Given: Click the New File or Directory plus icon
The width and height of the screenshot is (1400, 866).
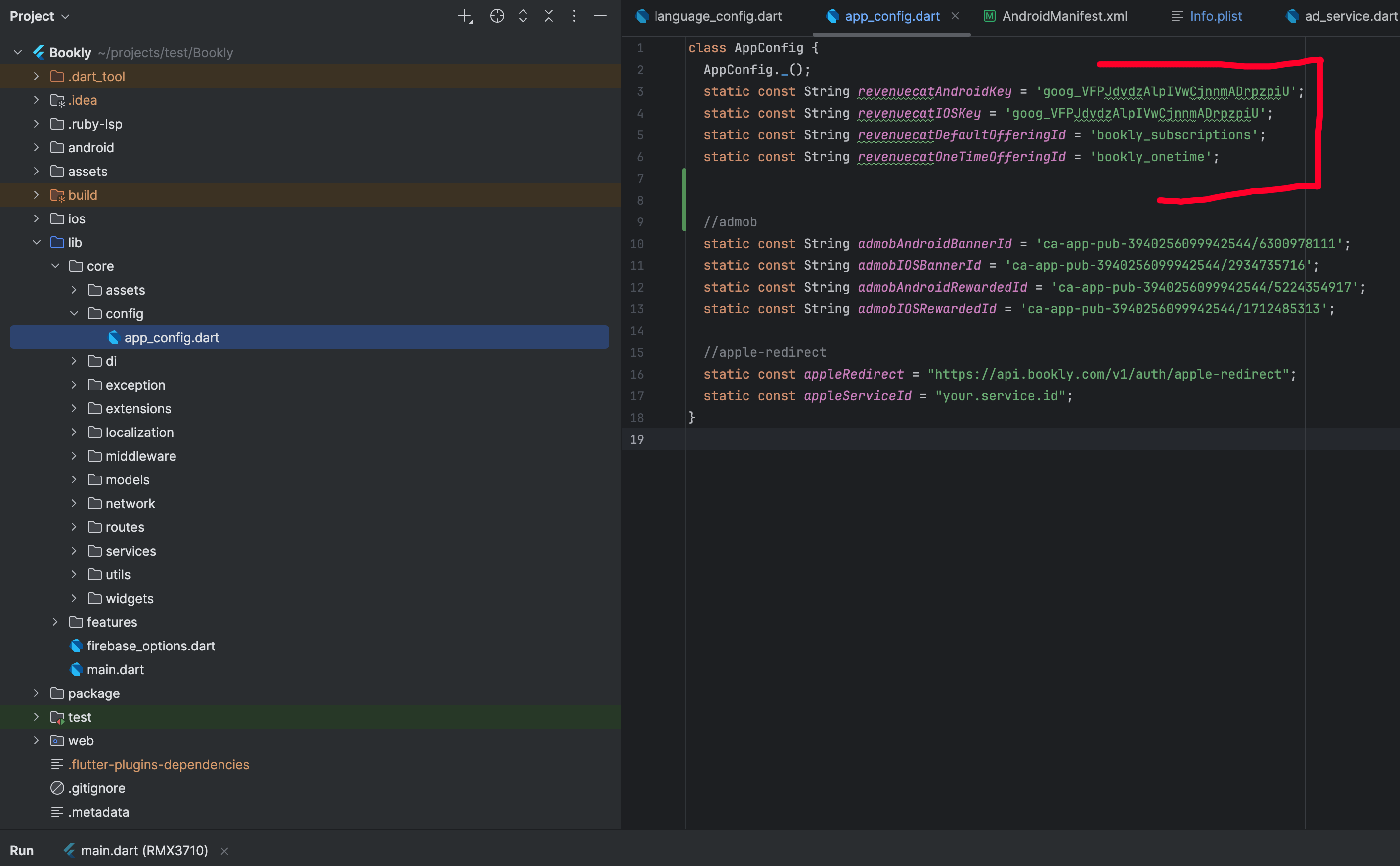Looking at the screenshot, I should click(465, 16).
